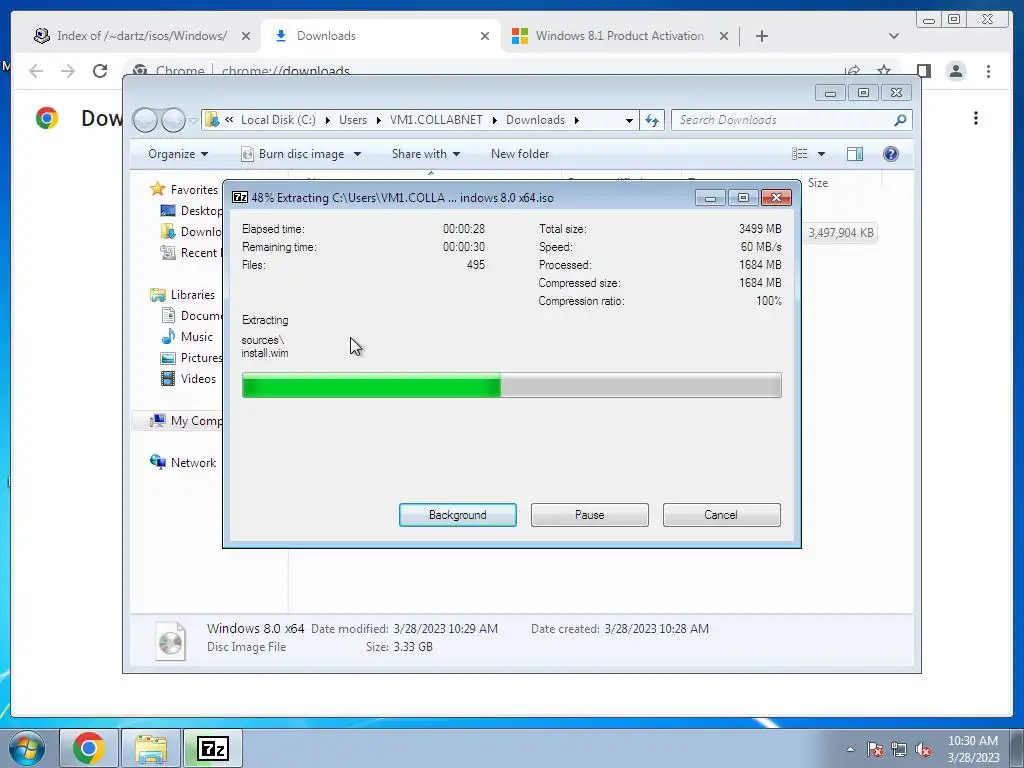Image resolution: width=1024 pixels, height=768 pixels.
Task: Send extraction to Background
Action: pyautogui.click(x=457, y=515)
